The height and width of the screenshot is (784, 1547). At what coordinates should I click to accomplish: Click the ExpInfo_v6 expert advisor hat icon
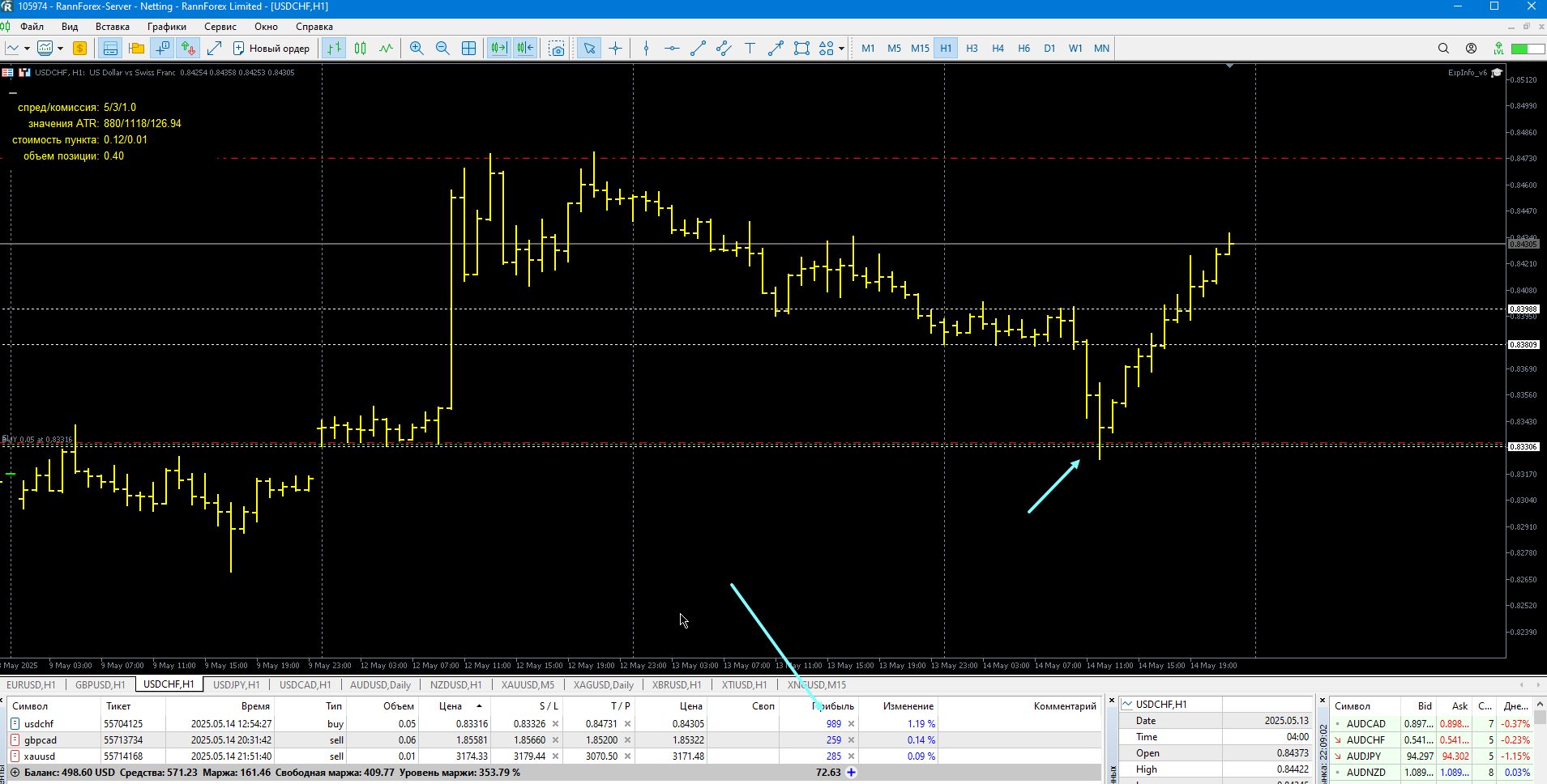click(1497, 73)
